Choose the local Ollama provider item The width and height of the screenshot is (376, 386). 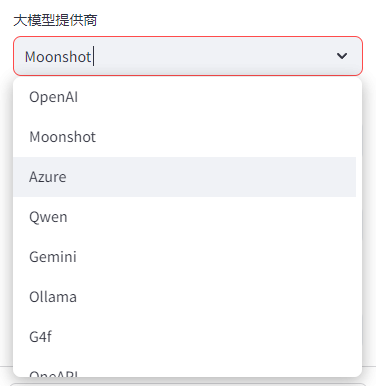(184, 297)
